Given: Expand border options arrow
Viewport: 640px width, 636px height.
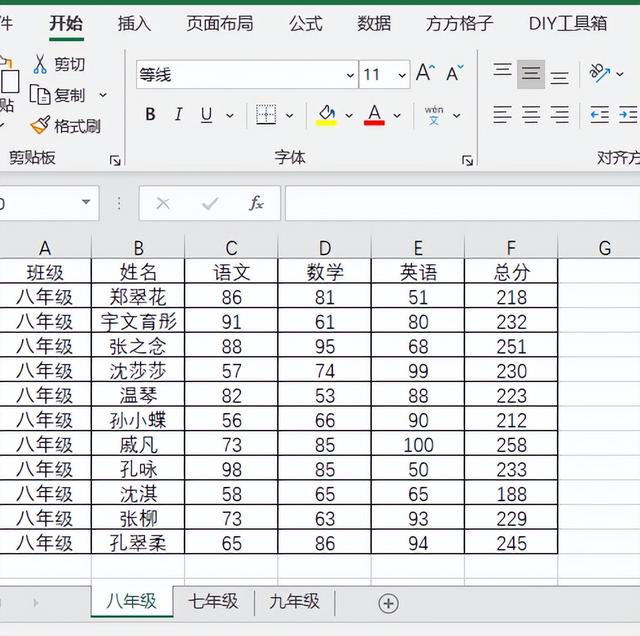Looking at the screenshot, I should point(289,116).
